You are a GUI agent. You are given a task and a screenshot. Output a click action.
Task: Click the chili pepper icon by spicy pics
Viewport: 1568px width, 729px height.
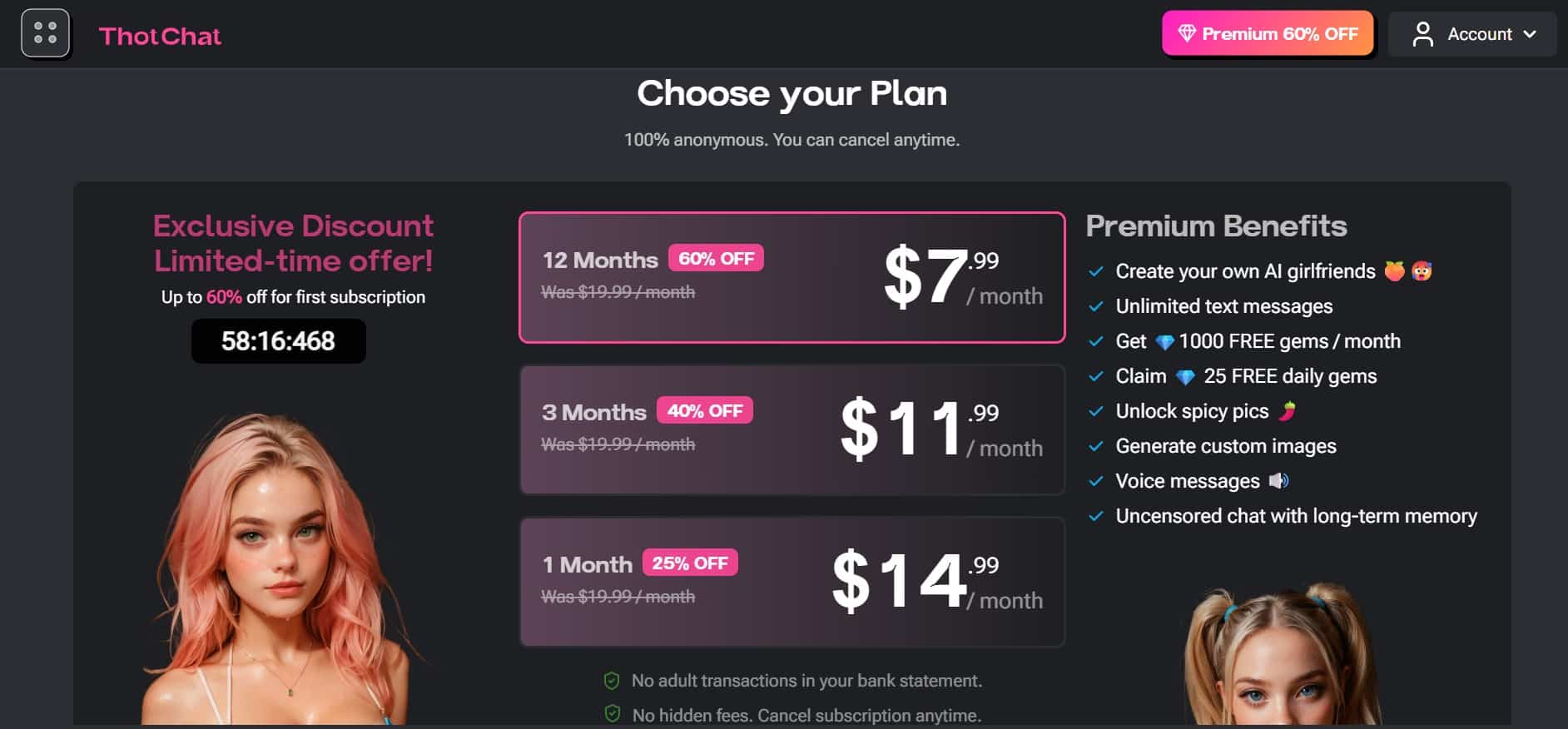[x=1288, y=410]
